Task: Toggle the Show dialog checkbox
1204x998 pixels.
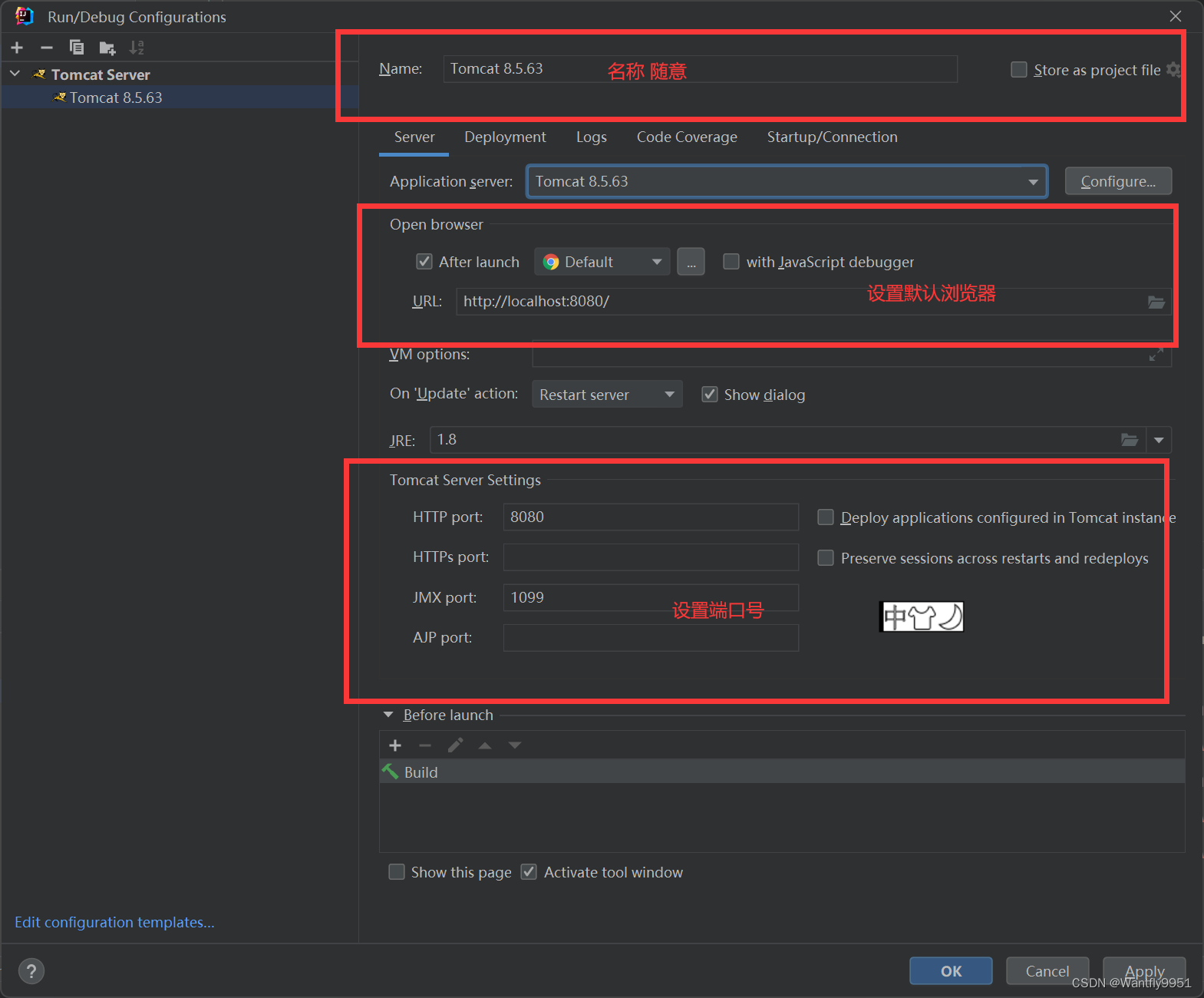Action: tap(710, 395)
